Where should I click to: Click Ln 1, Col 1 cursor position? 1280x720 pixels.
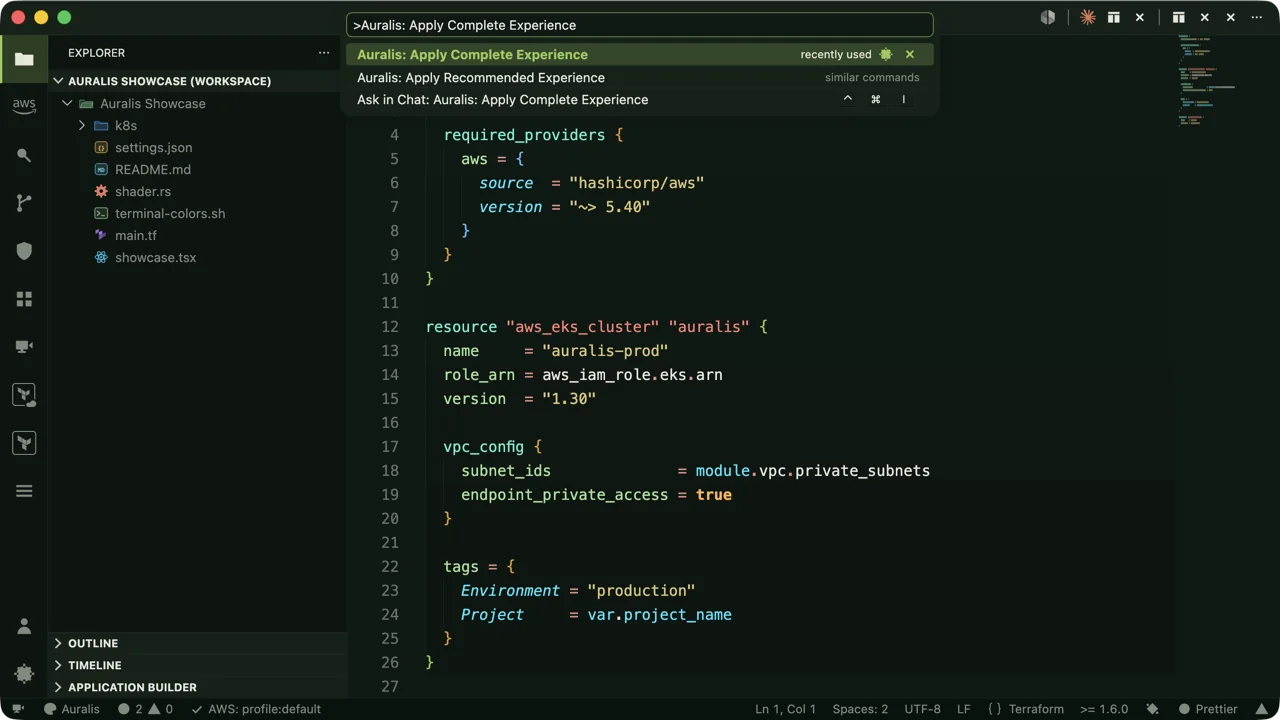785,709
